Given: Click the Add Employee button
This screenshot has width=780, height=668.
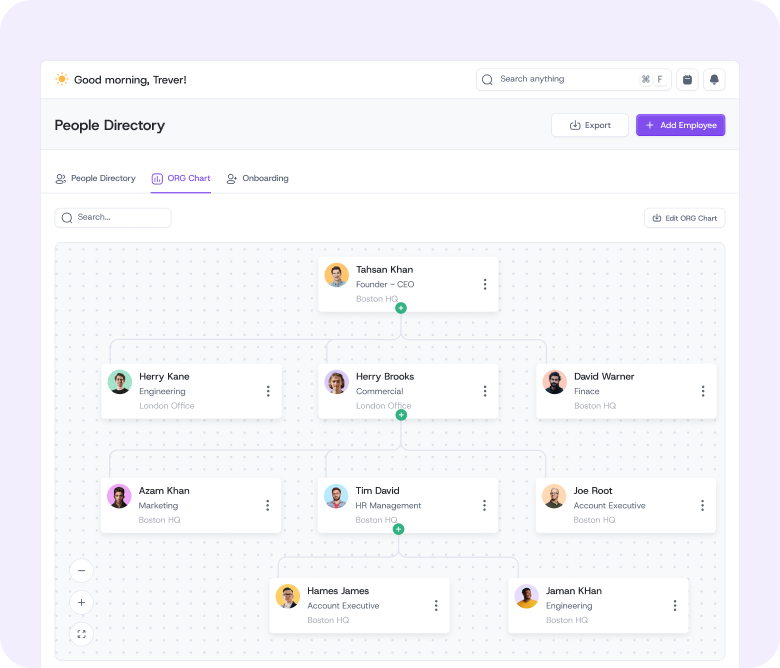Looking at the screenshot, I should [x=680, y=125].
